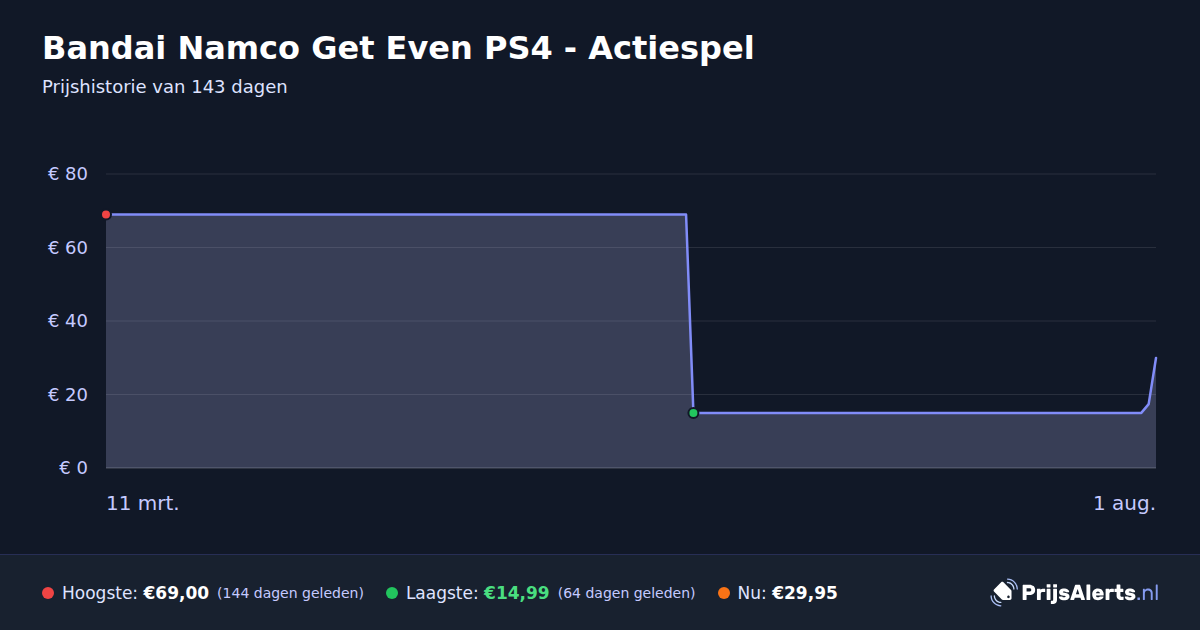Select the € 0 axis label

point(73,468)
